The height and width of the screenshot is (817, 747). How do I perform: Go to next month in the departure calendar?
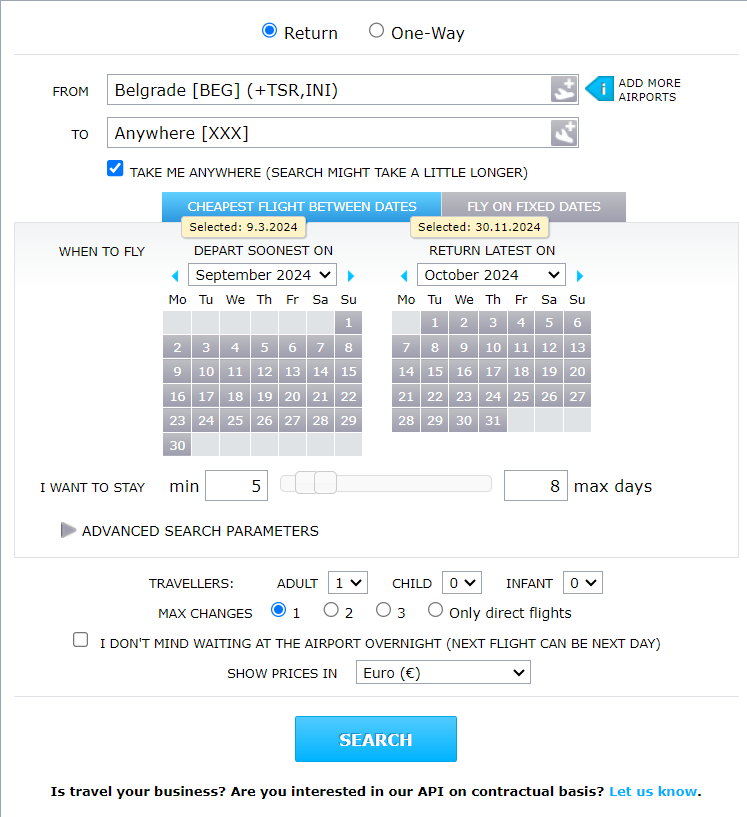(x=351, y=276)
